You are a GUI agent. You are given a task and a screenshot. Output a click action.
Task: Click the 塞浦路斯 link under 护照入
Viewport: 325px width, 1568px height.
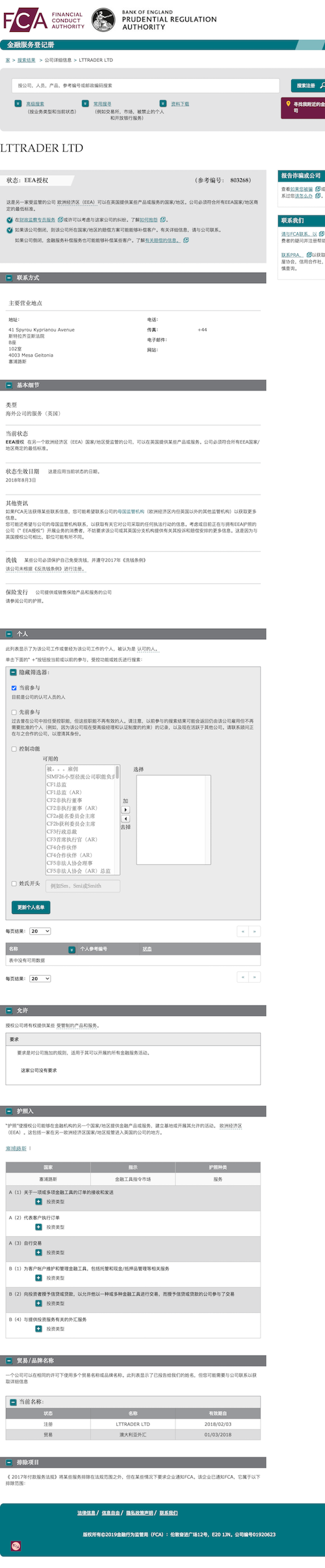coord(16,1148)
